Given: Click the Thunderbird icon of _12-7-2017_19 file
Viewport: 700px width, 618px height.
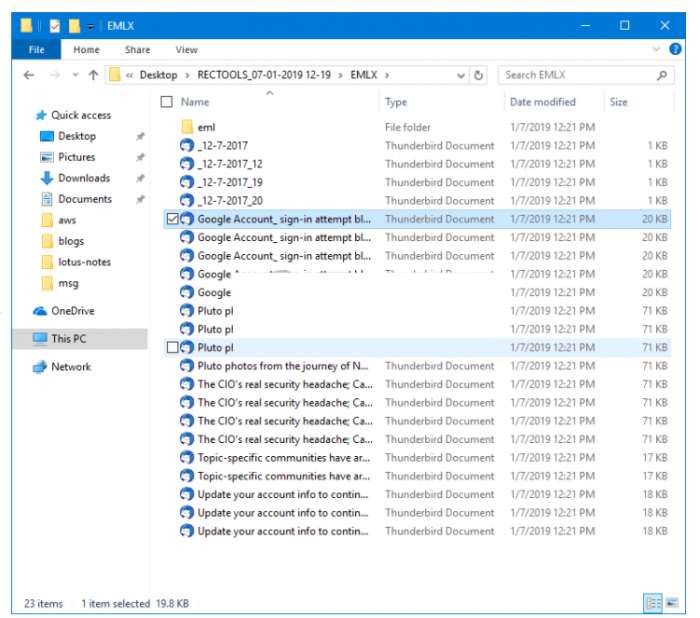Looking at the screenshot, I should (186, 182).
